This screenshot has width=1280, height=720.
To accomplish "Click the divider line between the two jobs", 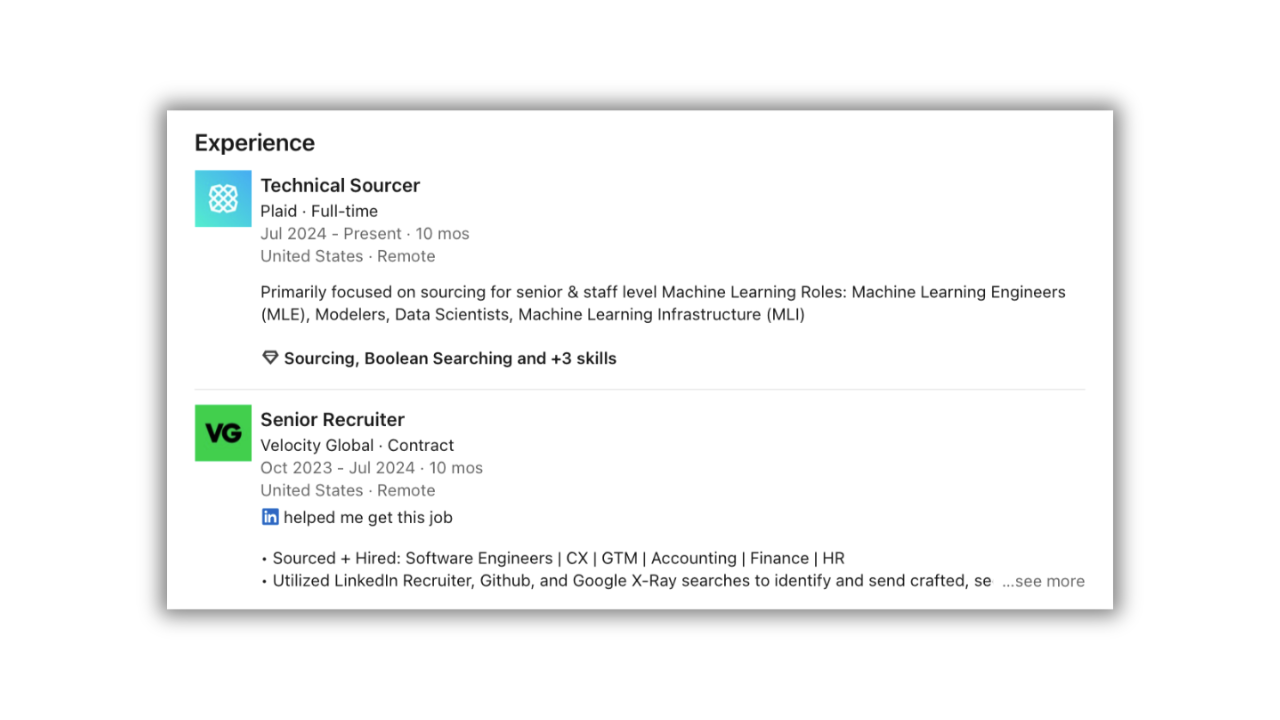I will (640, 389).
